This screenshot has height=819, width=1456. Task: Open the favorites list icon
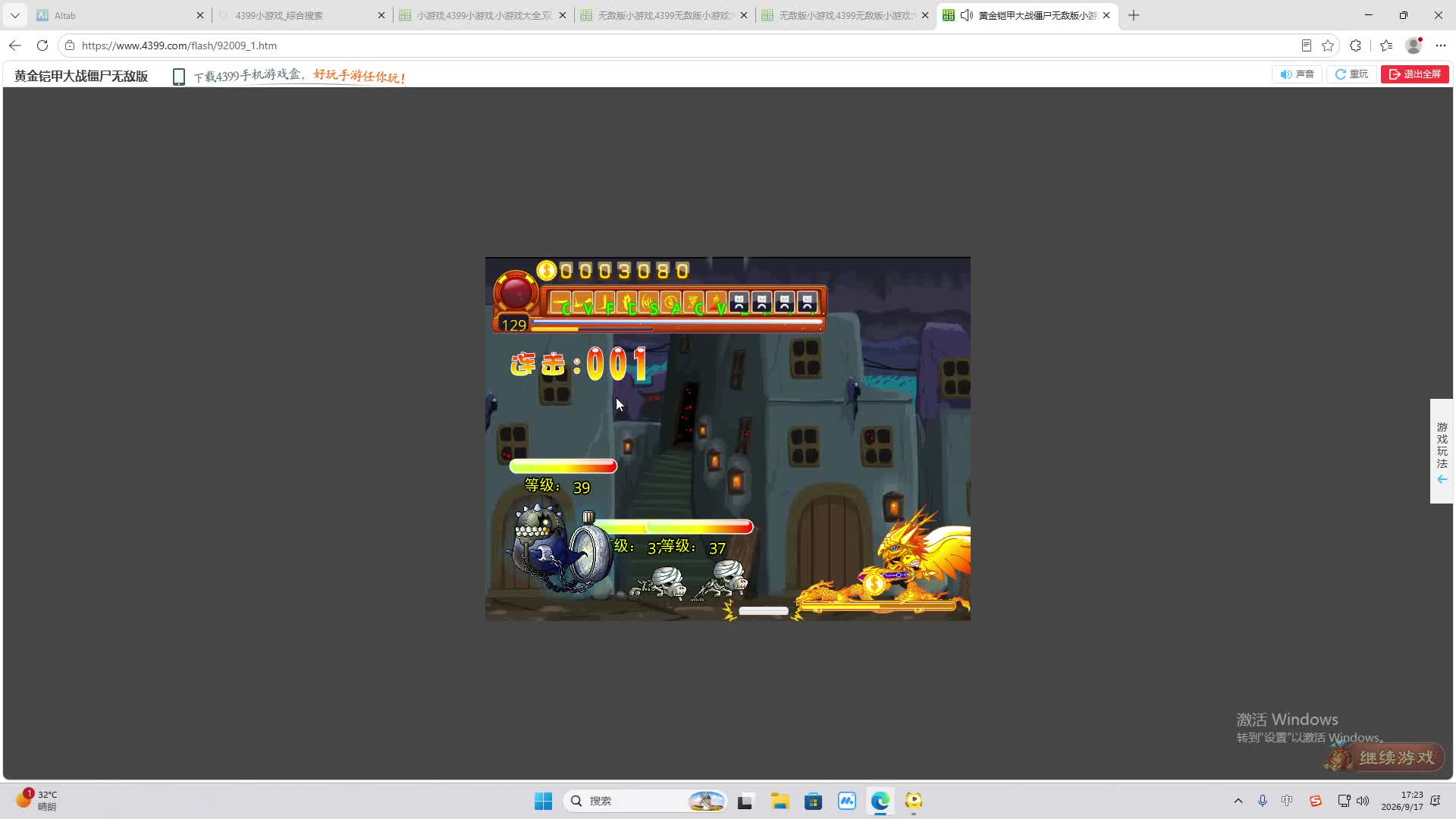(1386, 45)
